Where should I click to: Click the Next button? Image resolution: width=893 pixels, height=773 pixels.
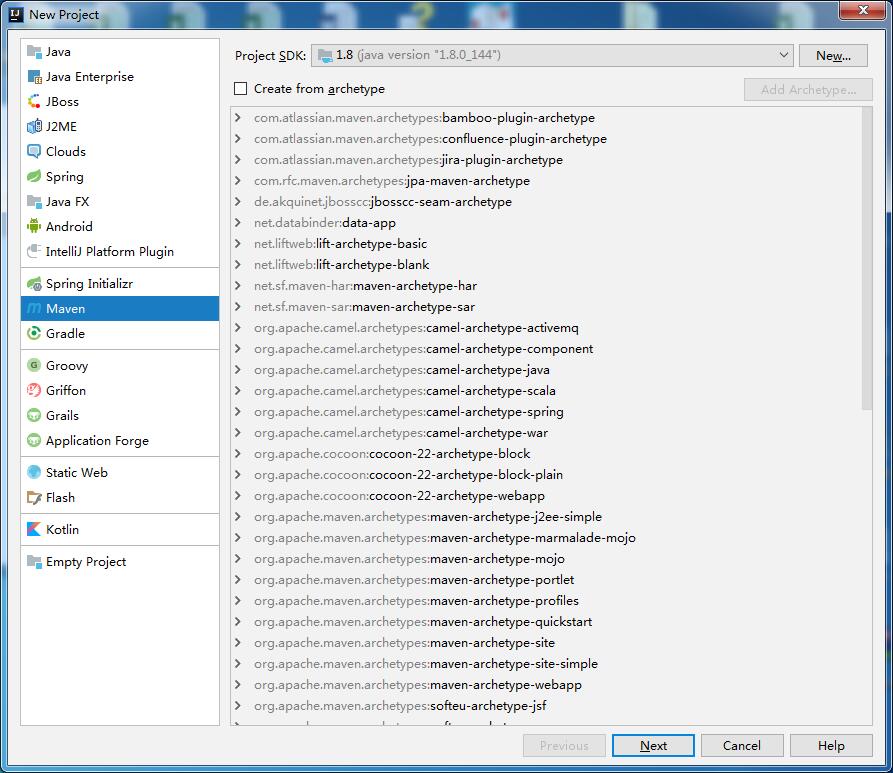pos(653,745)
